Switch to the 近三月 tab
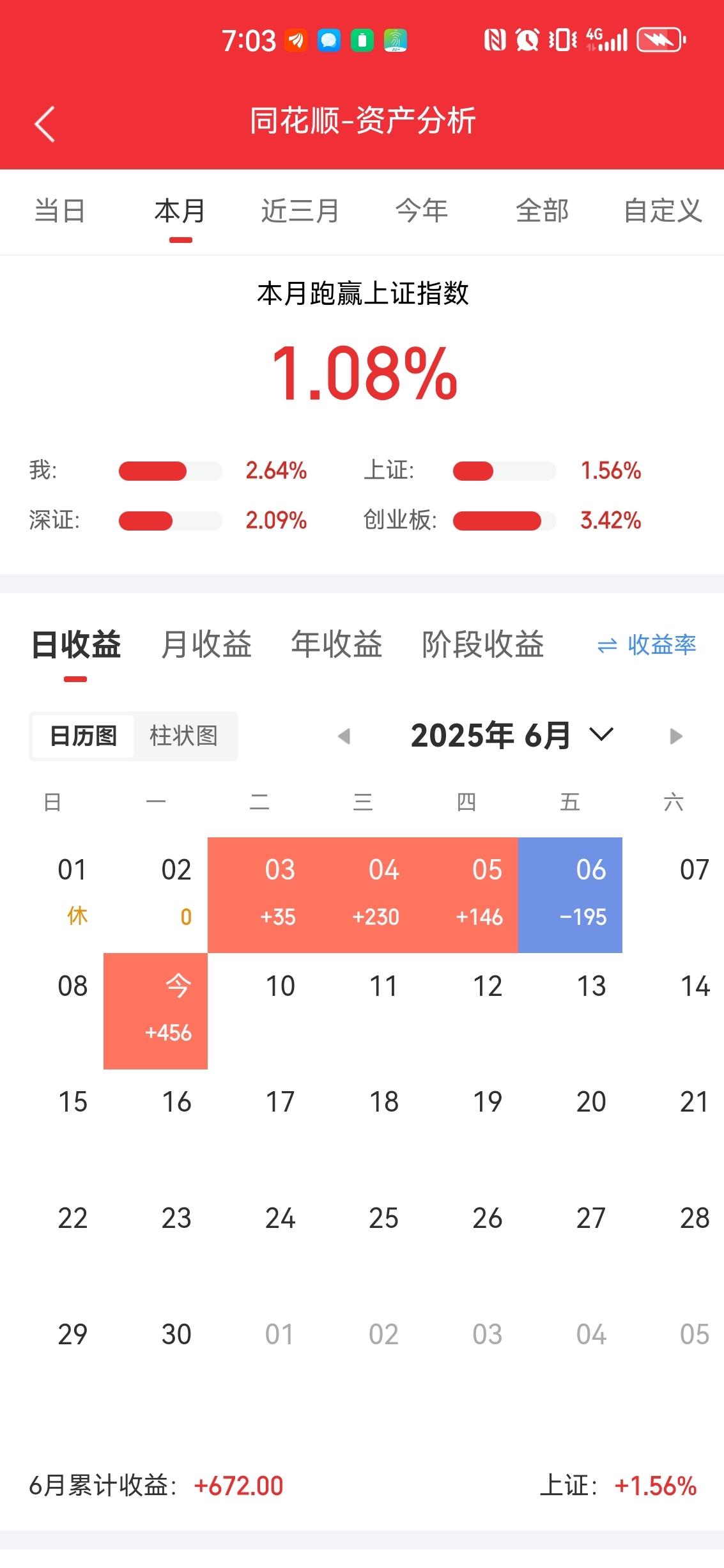This screenshot has width=724, height=1568. tap(300, 211)
